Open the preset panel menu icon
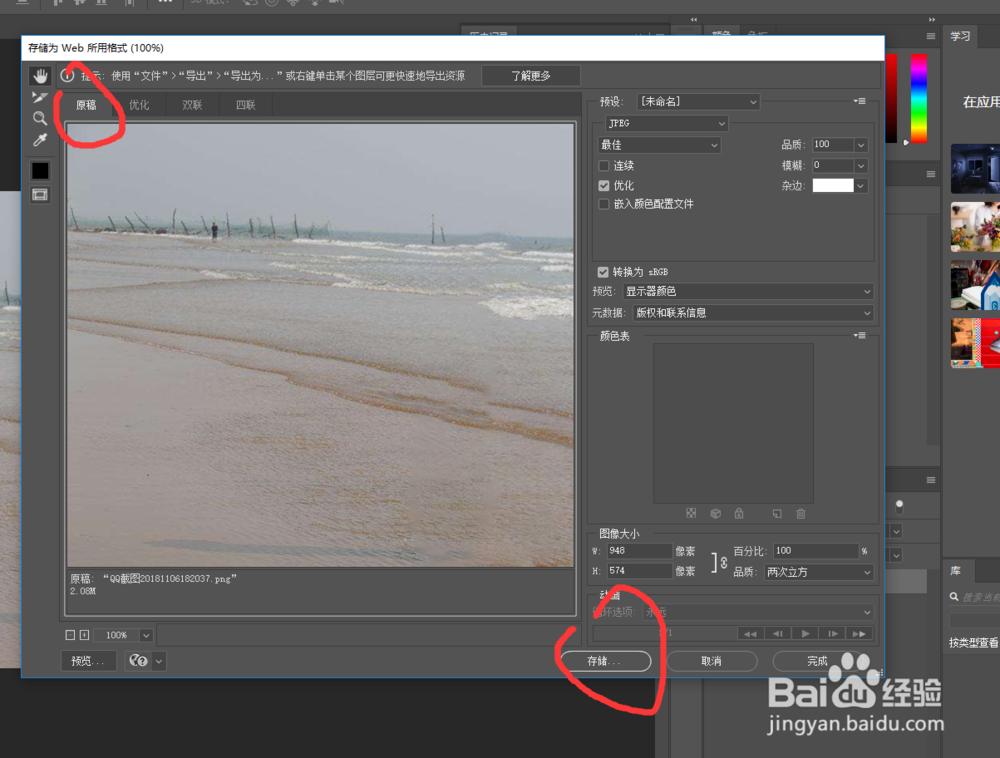 (858, 101)
